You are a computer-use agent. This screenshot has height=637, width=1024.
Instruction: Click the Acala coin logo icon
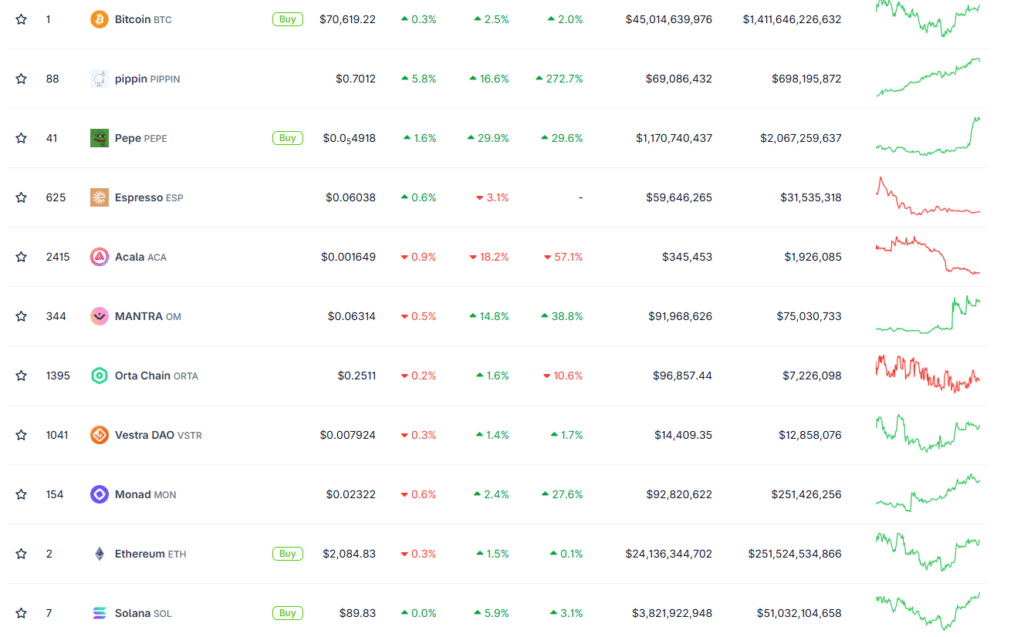click(x=99, y=257)
